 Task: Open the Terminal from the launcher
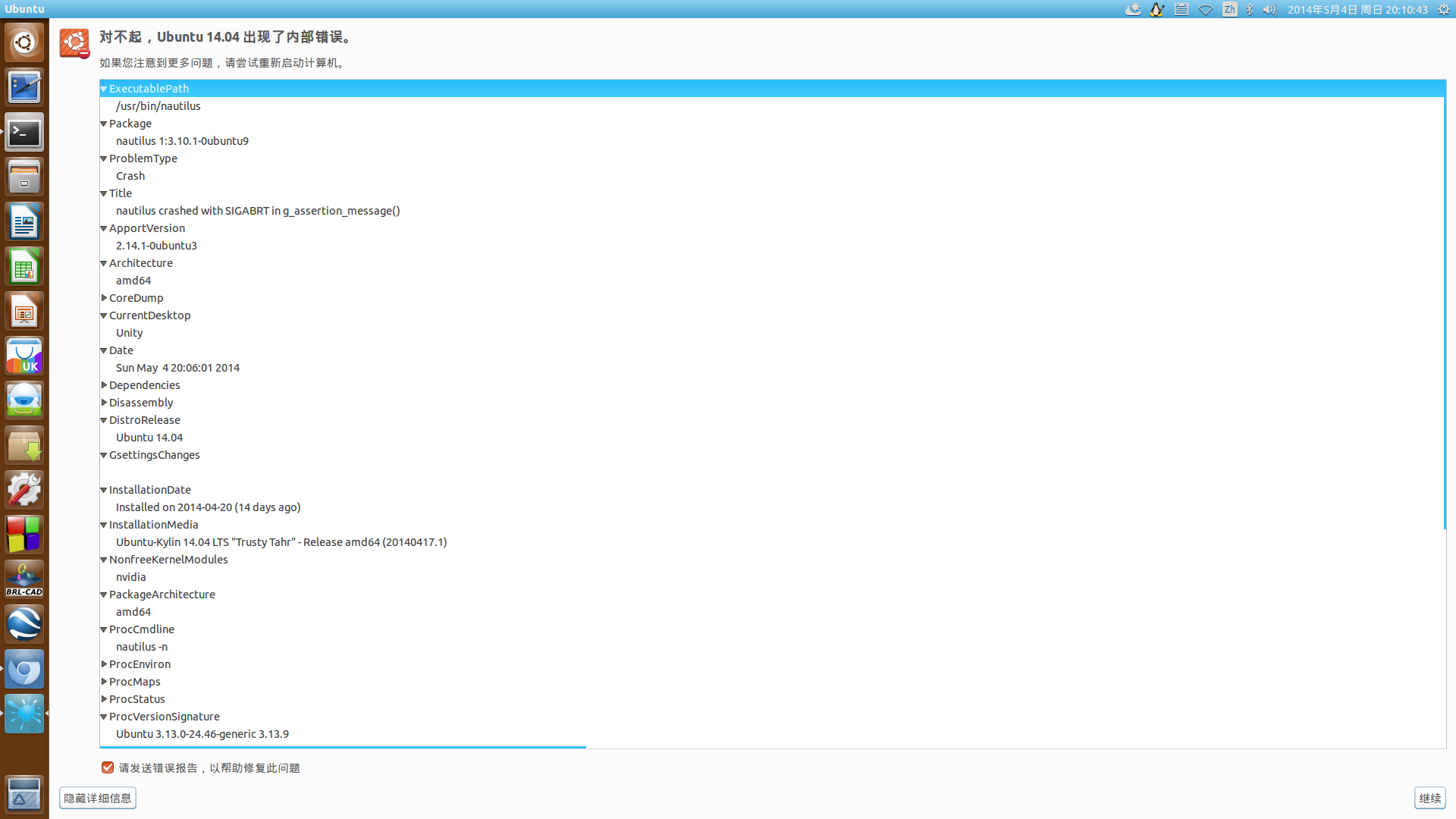(x=24, y=133)
